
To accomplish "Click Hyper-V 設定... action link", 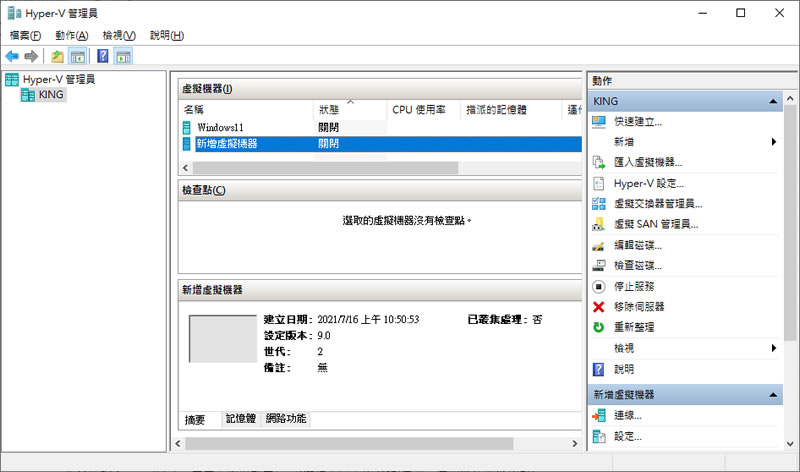I will point(649,183).
